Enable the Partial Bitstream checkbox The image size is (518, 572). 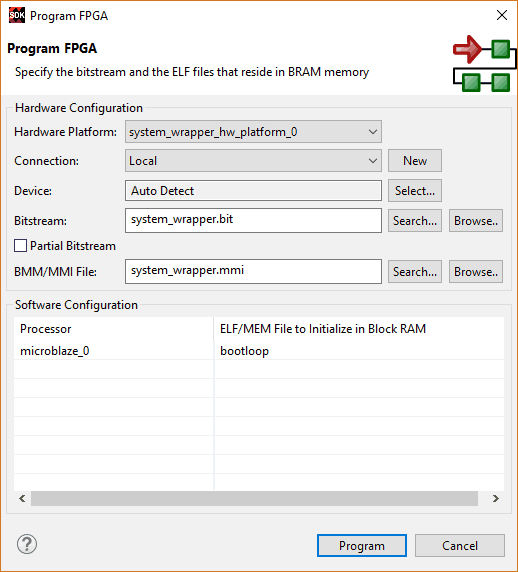click(x=20, y=246)
